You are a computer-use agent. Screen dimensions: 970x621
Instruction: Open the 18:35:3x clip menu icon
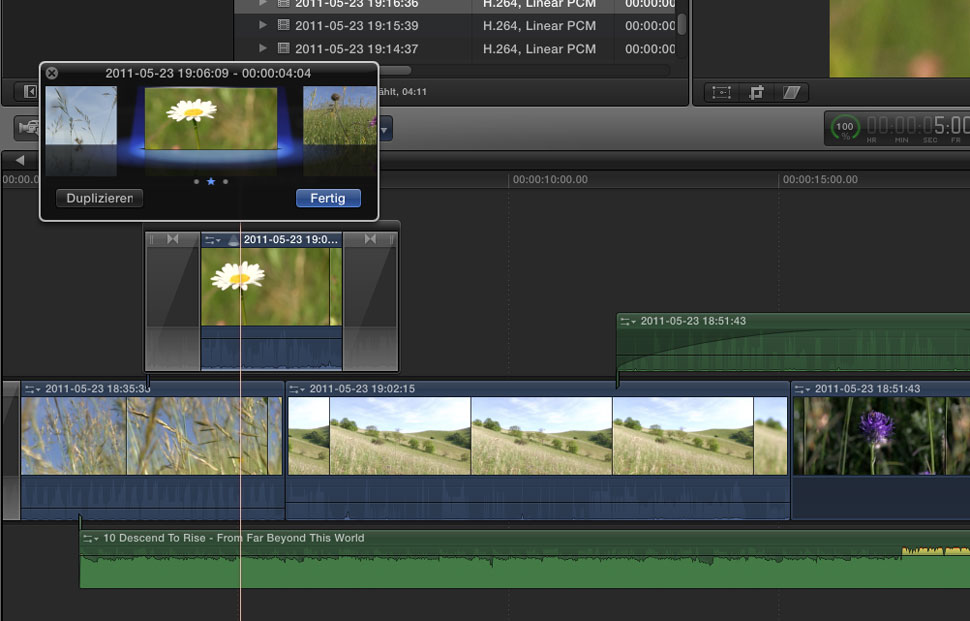point(32,389)
